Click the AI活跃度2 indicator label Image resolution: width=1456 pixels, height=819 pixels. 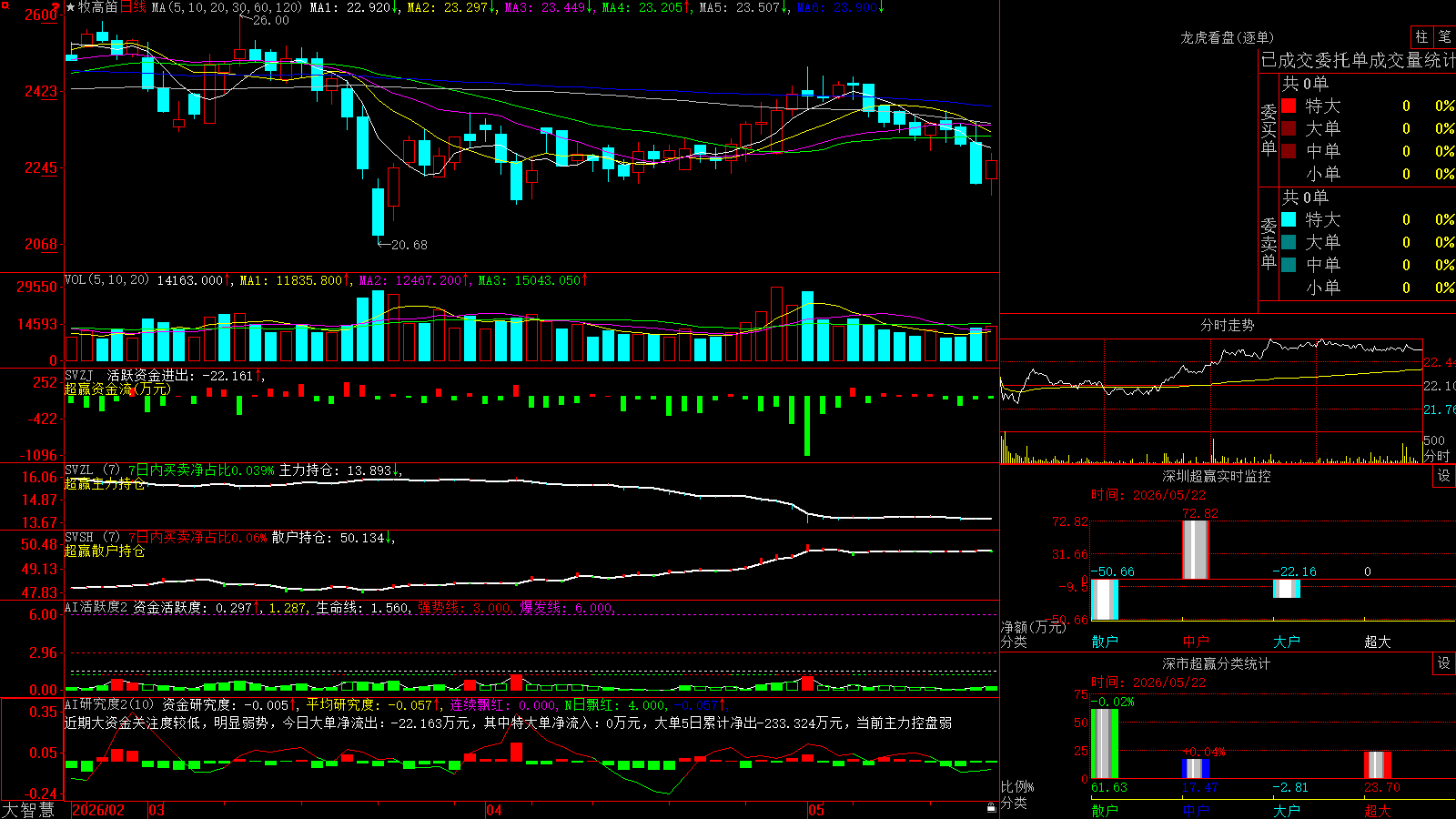pyautogui.click(x=96, y=607)
